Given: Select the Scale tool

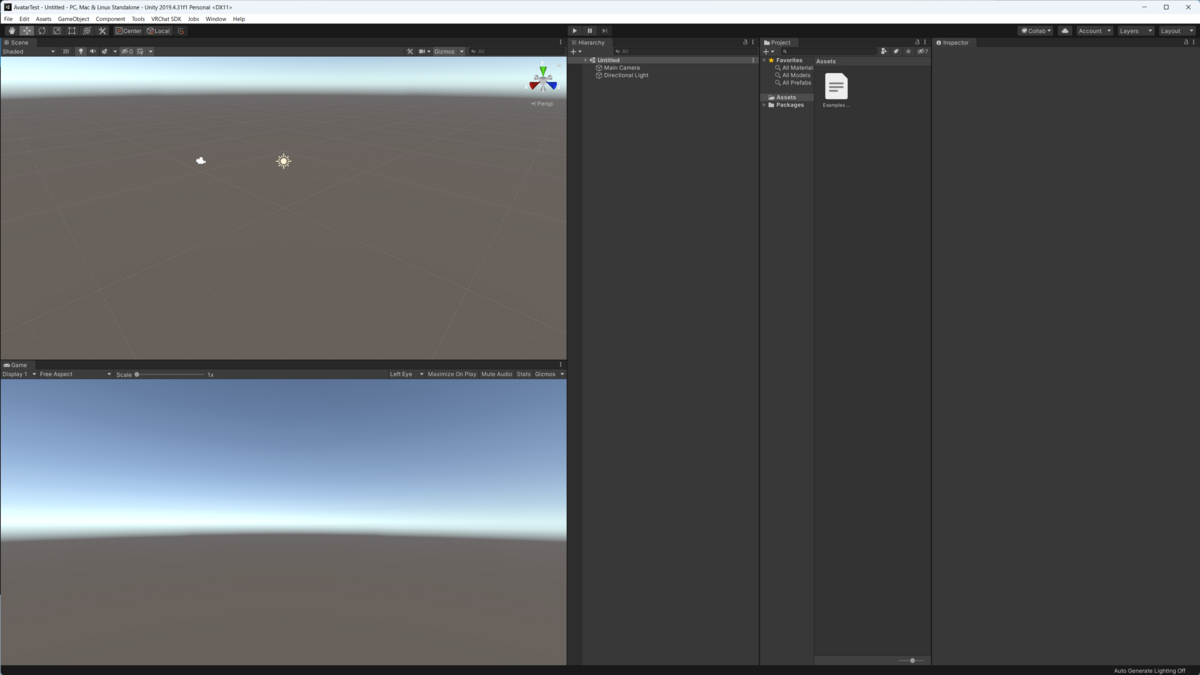Looking at the screenshot, I should pos(57,31).
